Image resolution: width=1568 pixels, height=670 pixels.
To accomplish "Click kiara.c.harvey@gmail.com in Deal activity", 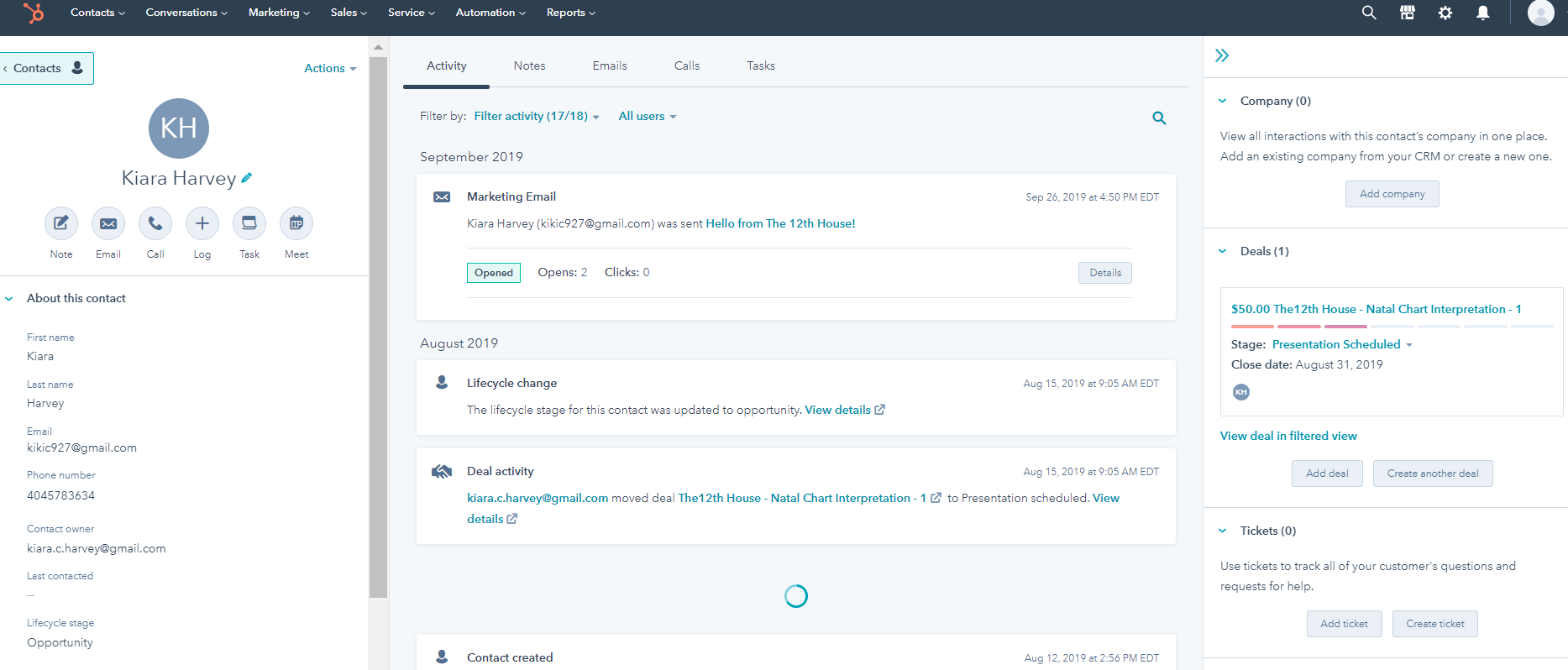I will (x=538, y=498).
